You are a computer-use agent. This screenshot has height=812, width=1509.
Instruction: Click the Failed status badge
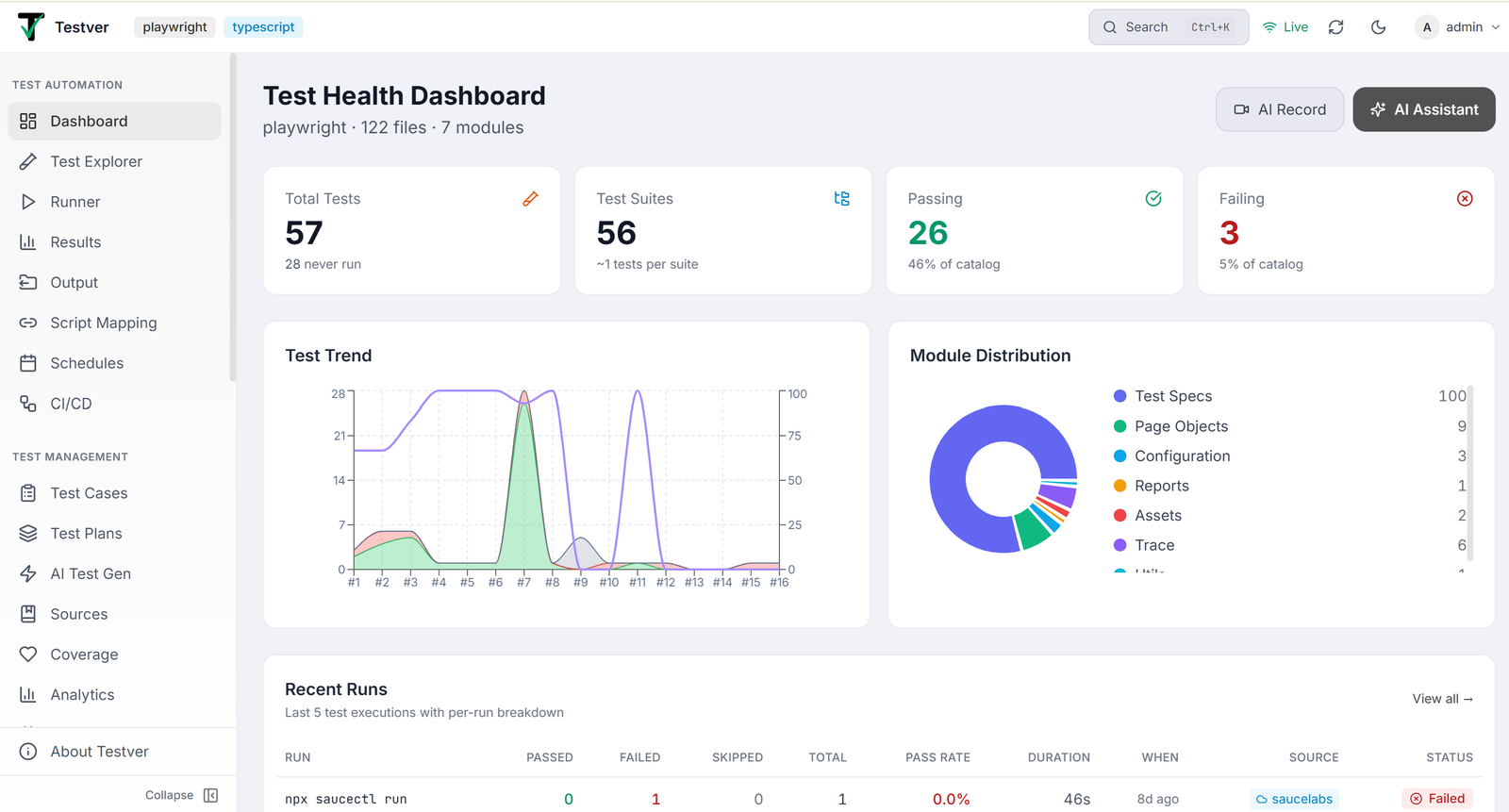pyautogui.click(x=1437, y=799)
